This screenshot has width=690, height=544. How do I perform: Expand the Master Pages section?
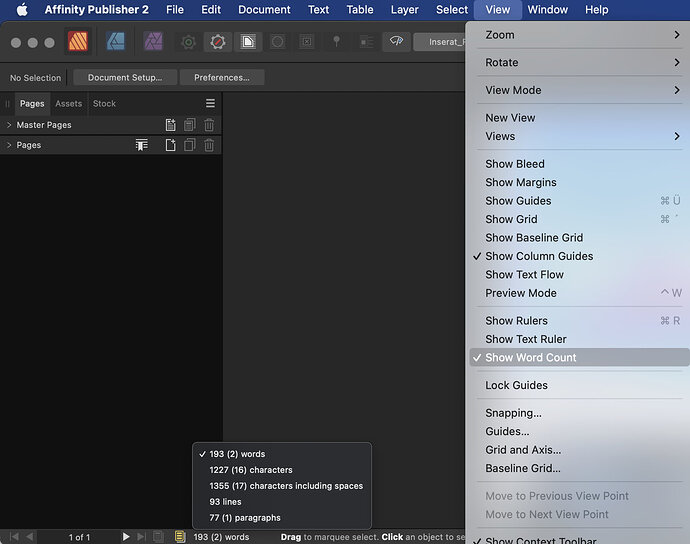[9, 125]
